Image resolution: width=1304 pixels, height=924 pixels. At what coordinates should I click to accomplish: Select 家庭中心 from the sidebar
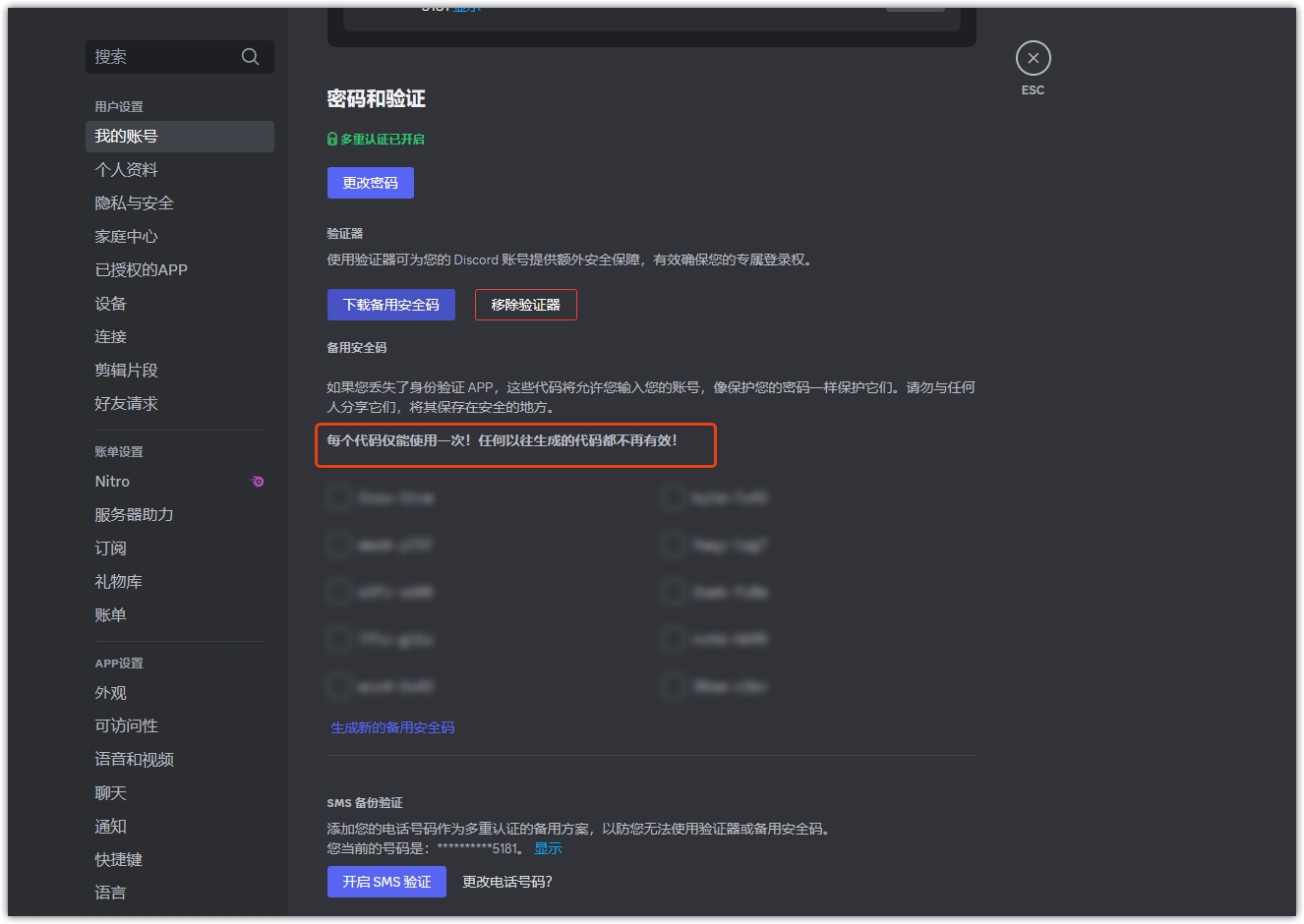126,237
